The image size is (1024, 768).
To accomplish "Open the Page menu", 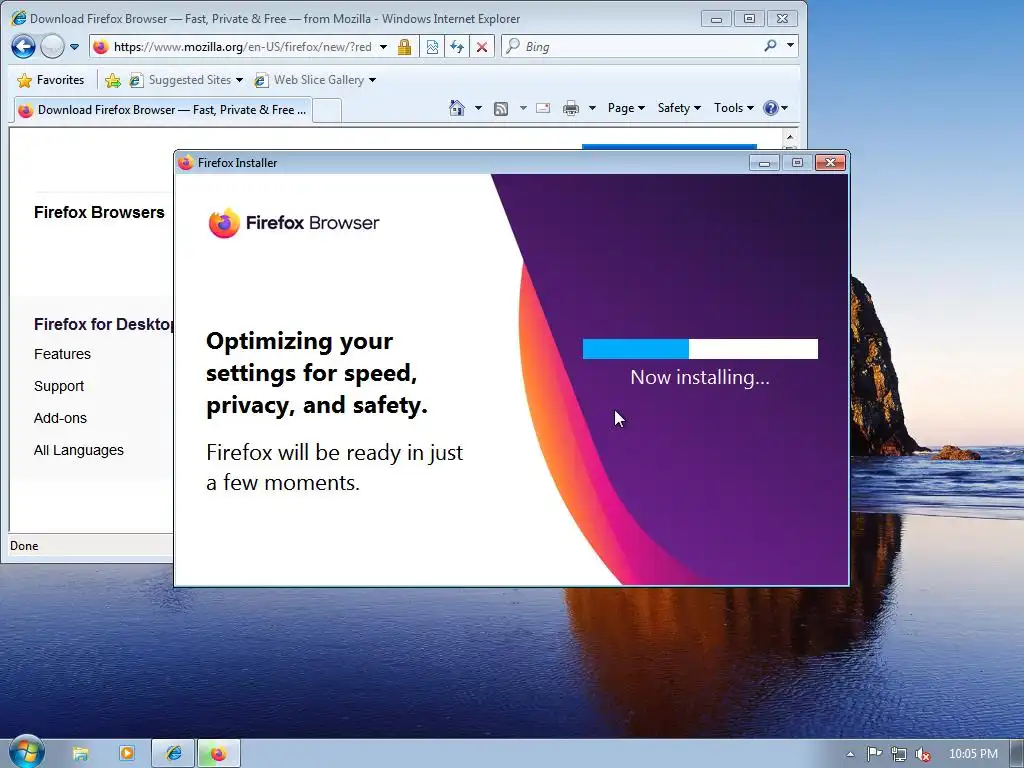I will pyautogui.click(x=626, y=108).
